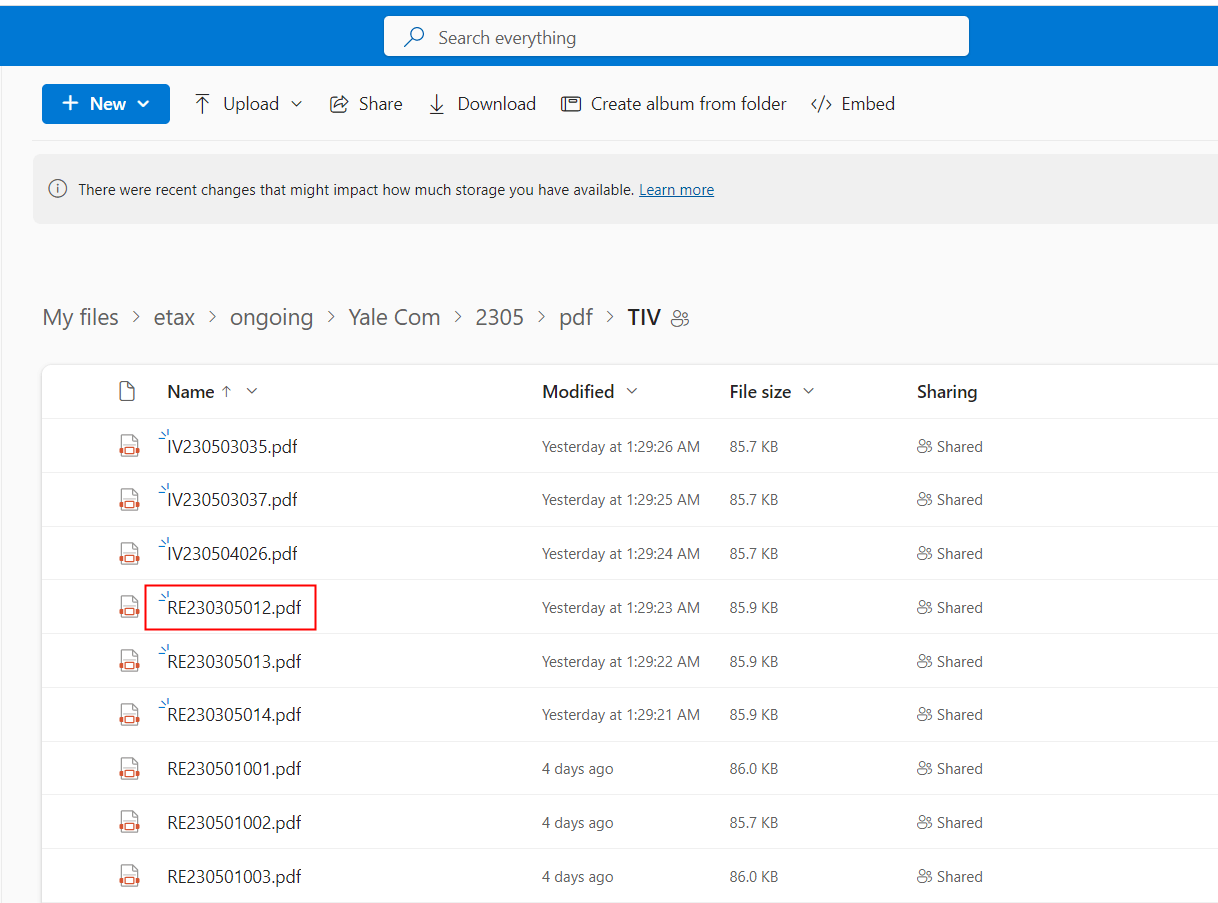Click Create album from folder

(673, 104)
